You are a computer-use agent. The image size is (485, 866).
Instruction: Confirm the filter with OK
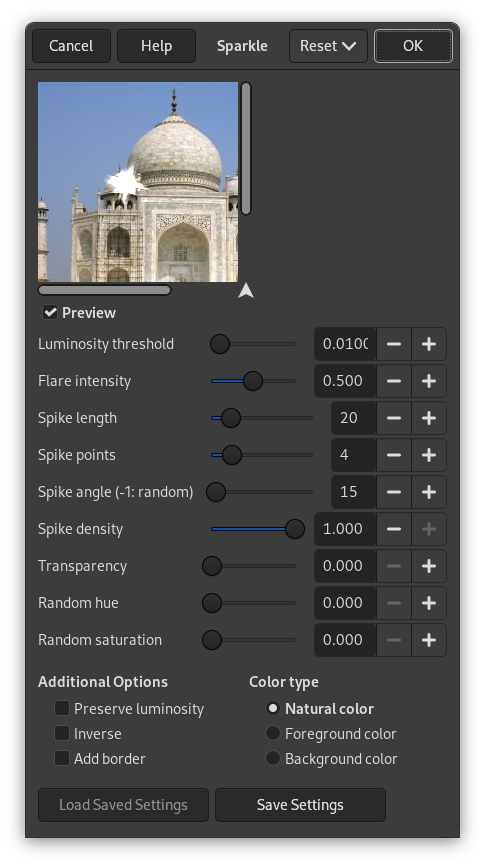(x=413, y=46)
